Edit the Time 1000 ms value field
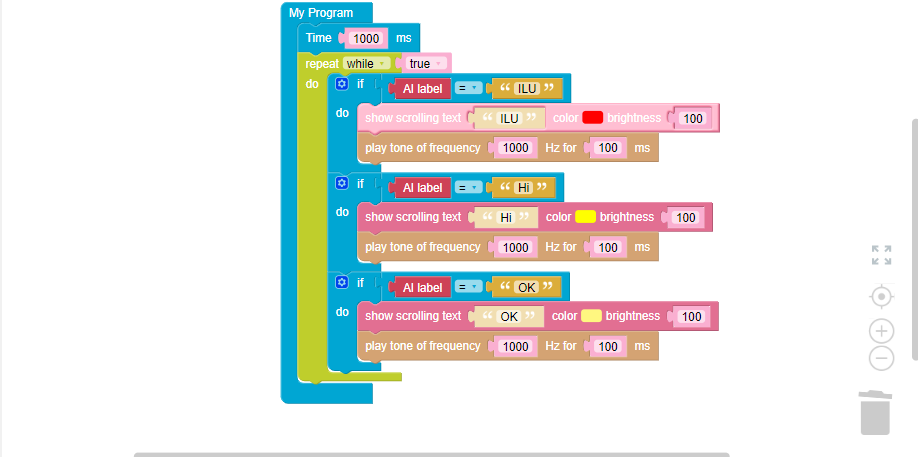The image size is (918, 457). (367, 39)
